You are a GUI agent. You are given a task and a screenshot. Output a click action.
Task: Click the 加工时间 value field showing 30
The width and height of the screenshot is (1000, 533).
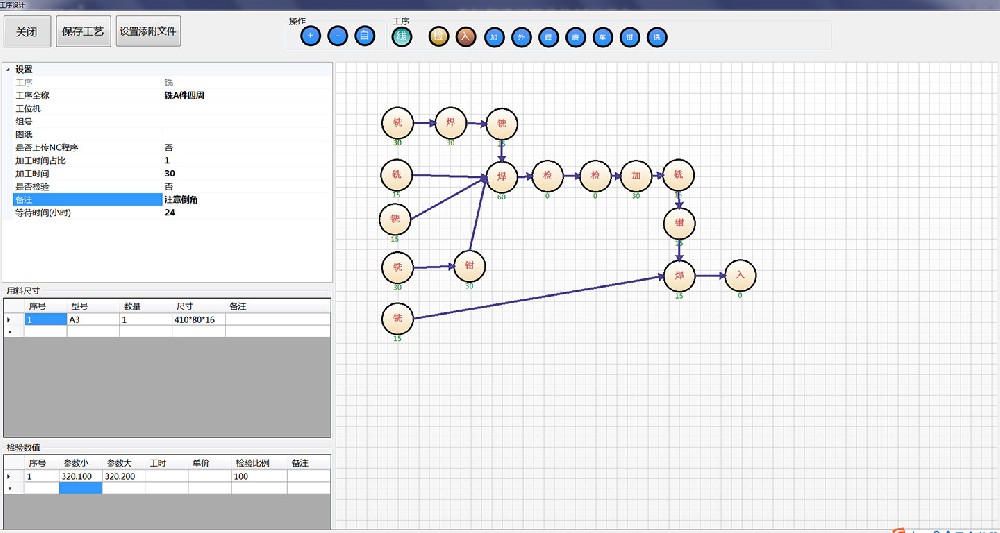245,173
